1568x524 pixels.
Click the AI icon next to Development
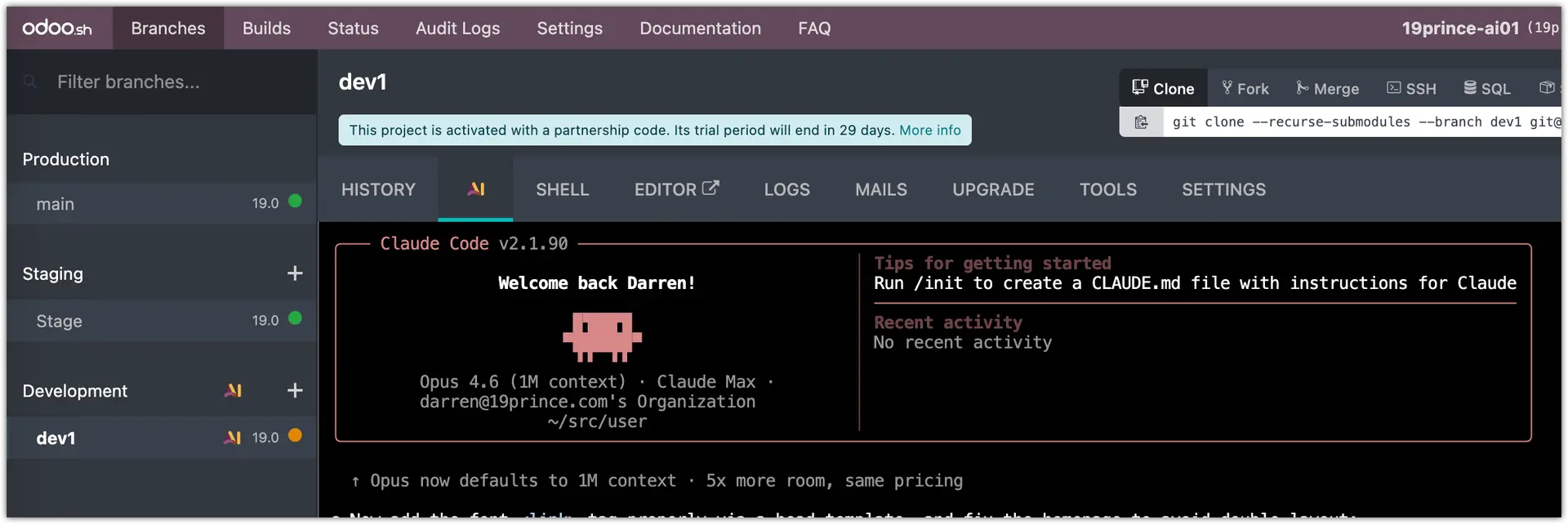coord(234,391)
